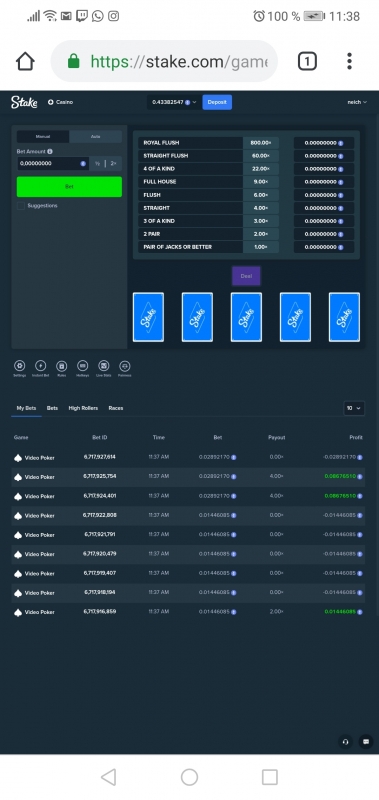The height and width of the screenshot is (800, 379).
Task: Click the blue Deposit button
Action: coord(217,102)
